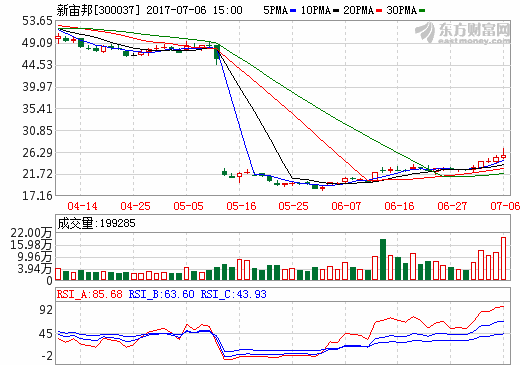Click the stock title 新宙邦[300037]

(x=98, y=10)
